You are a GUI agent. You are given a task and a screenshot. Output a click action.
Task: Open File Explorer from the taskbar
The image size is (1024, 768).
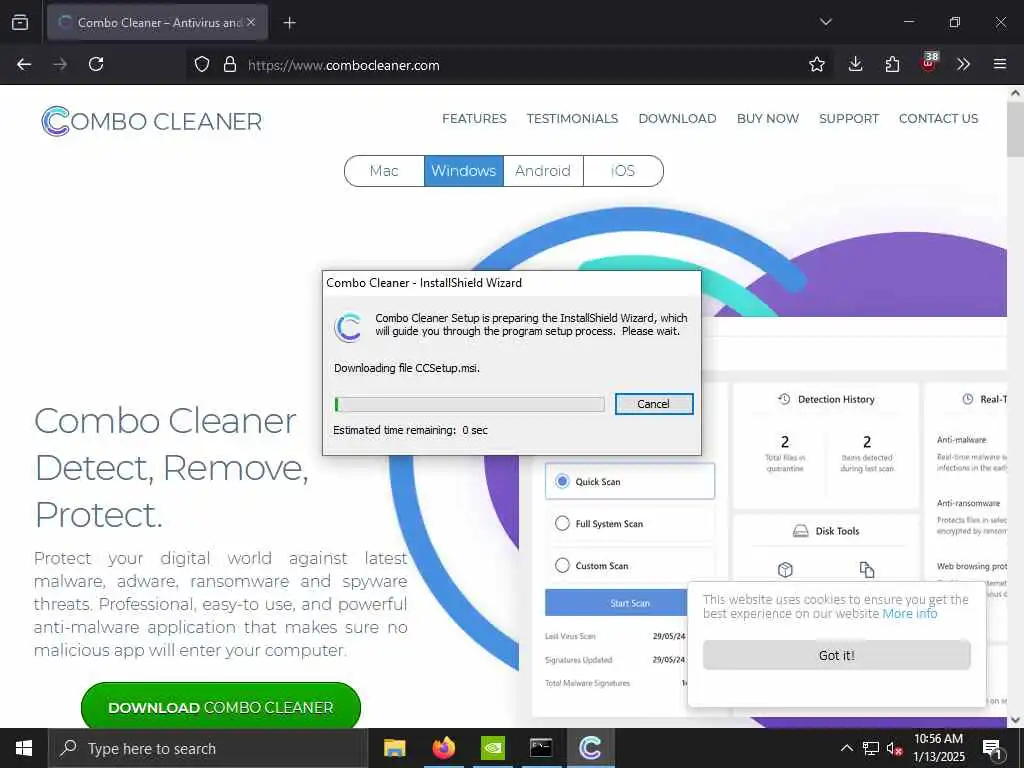pos(394,748)
